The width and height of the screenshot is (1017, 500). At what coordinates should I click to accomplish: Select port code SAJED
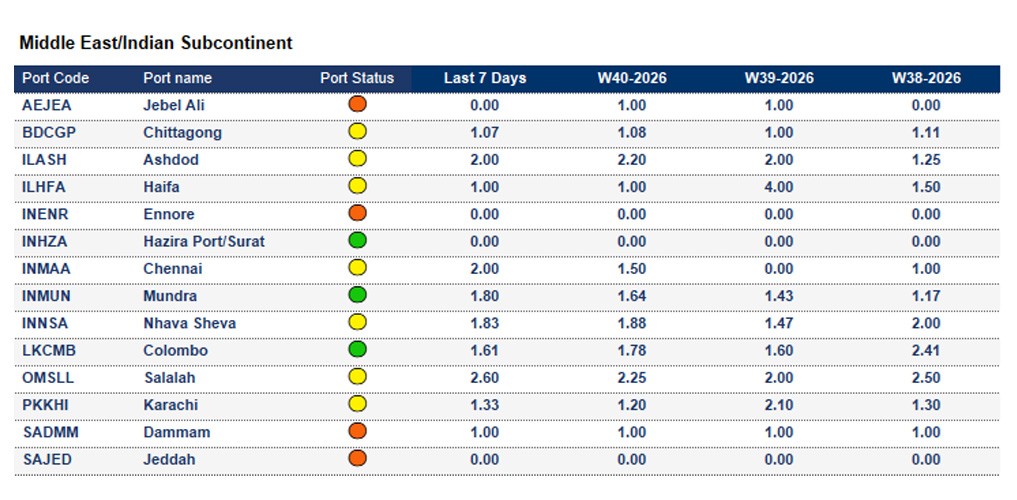(47, 460)
